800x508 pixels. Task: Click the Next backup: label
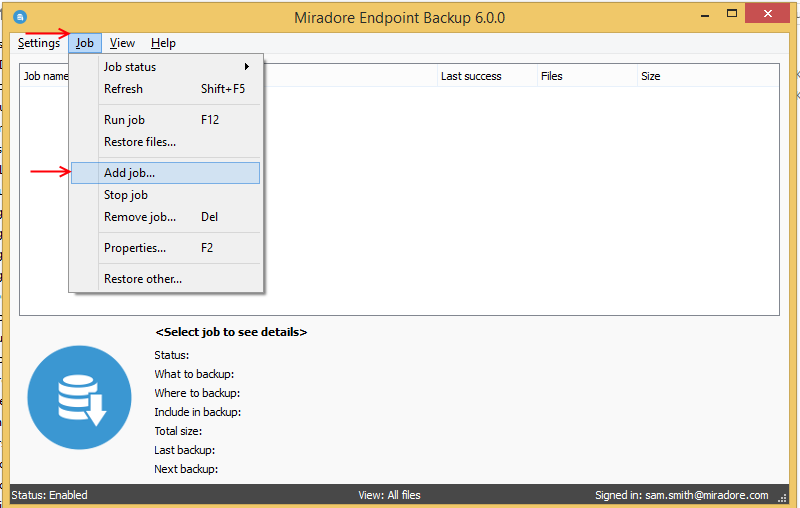186,469
